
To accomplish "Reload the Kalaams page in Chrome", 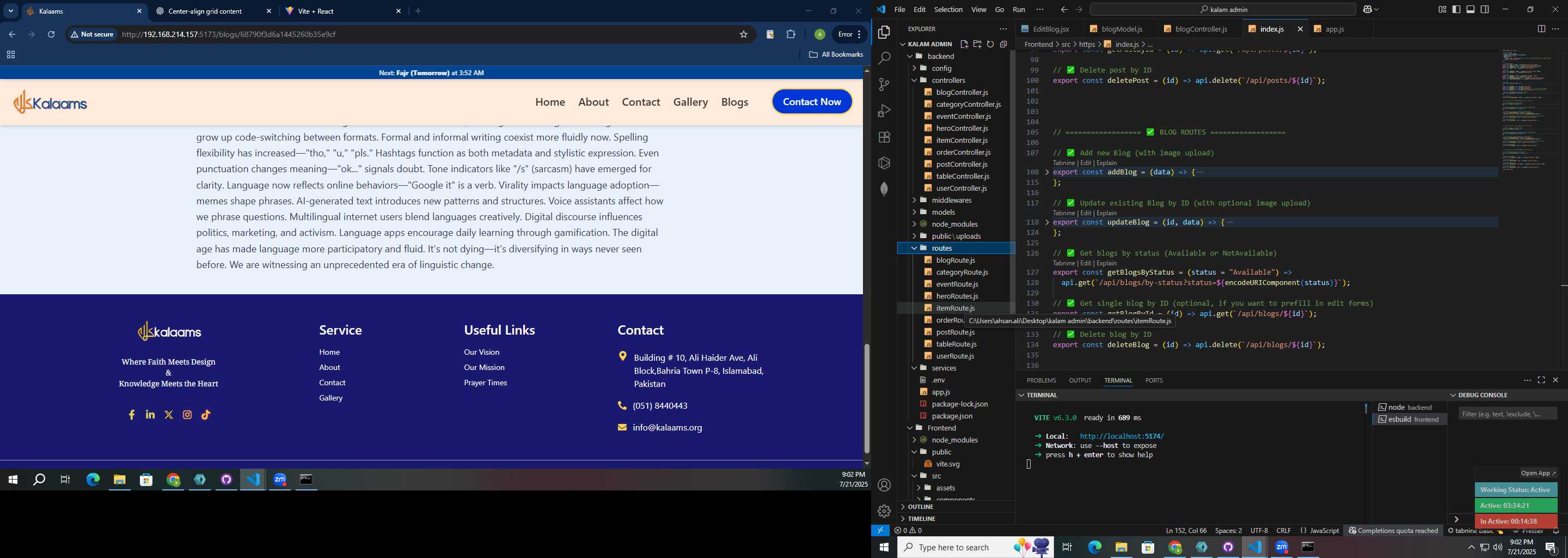I will coord(52,35).
